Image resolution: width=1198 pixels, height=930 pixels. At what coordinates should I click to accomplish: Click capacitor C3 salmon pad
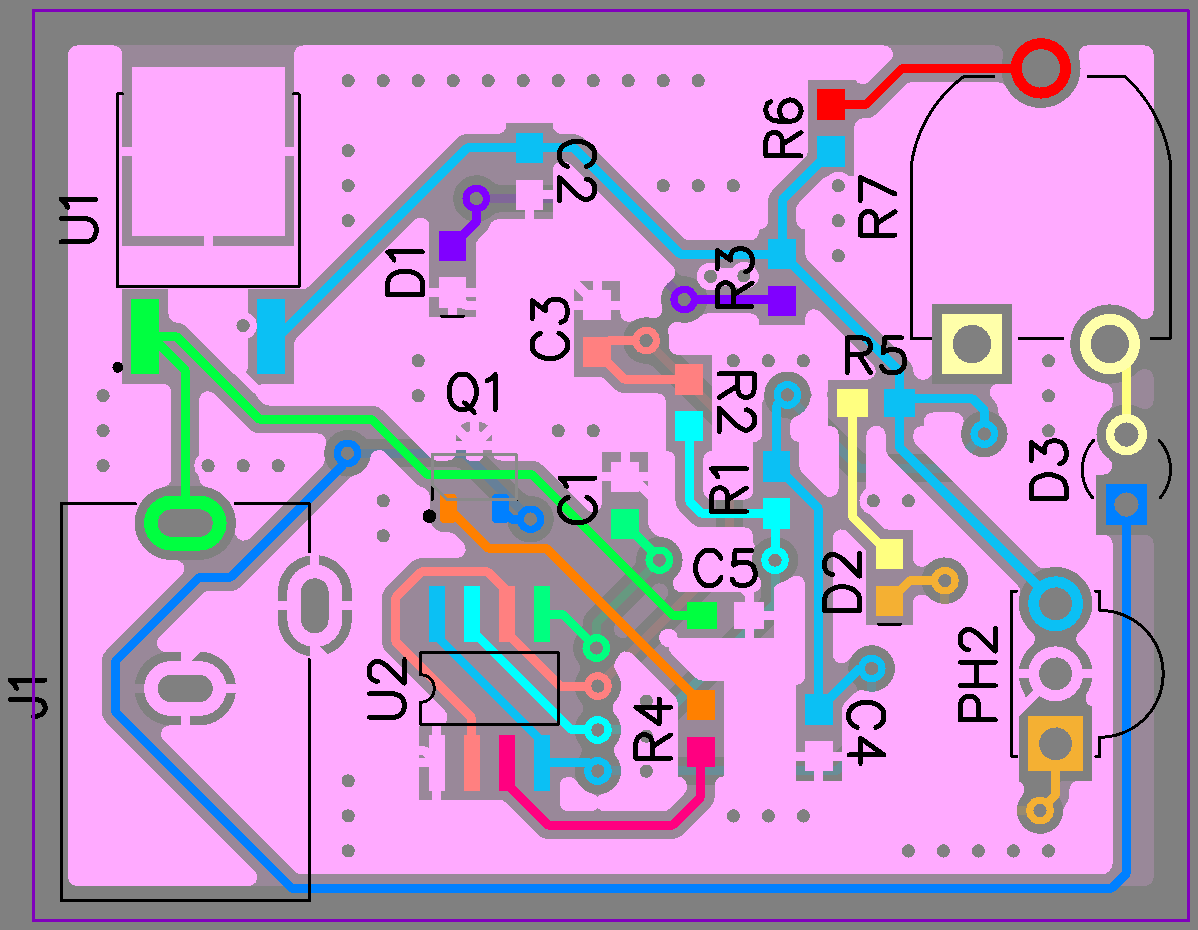click(595, 352)
